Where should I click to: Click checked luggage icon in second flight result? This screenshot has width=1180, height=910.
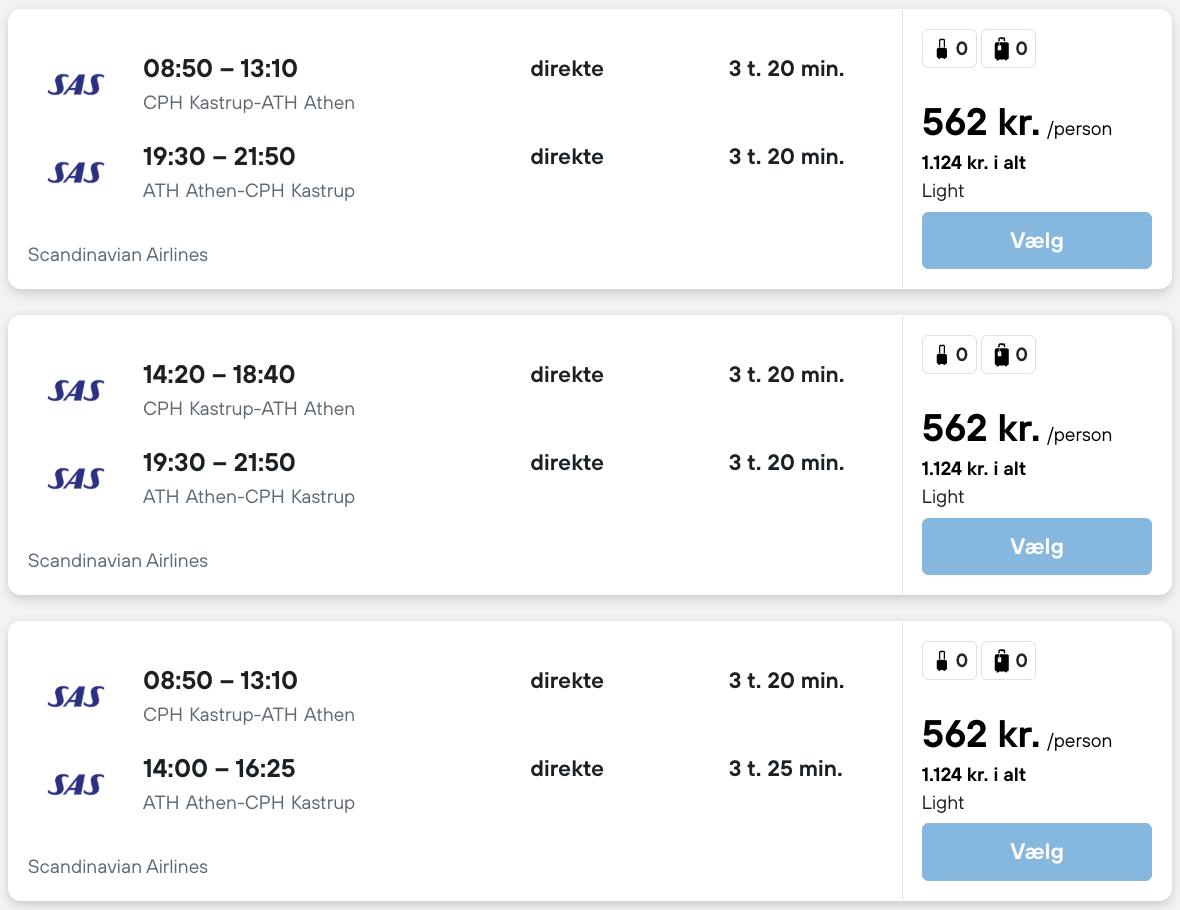[1001, 354]
